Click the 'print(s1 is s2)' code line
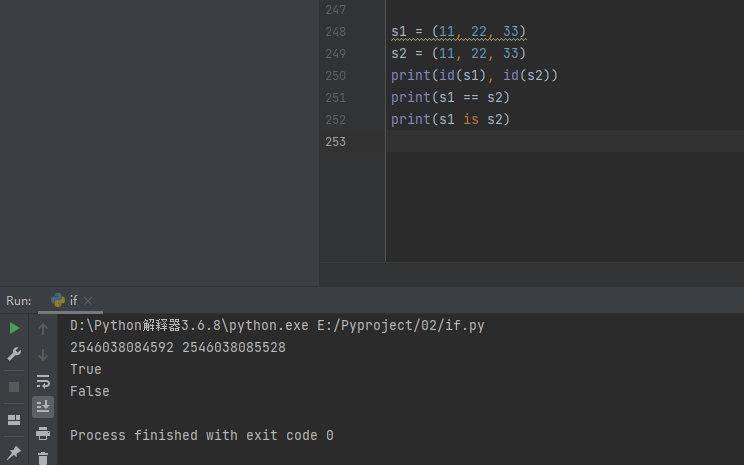The height and width of the screenshot is (465, 744). (x=450, y=120)
